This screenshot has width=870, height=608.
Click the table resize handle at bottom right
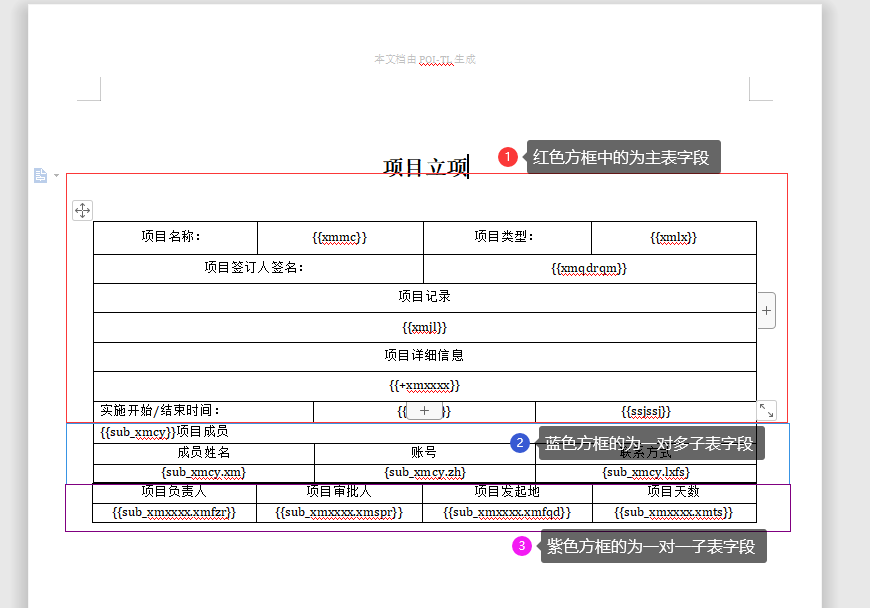766,410
